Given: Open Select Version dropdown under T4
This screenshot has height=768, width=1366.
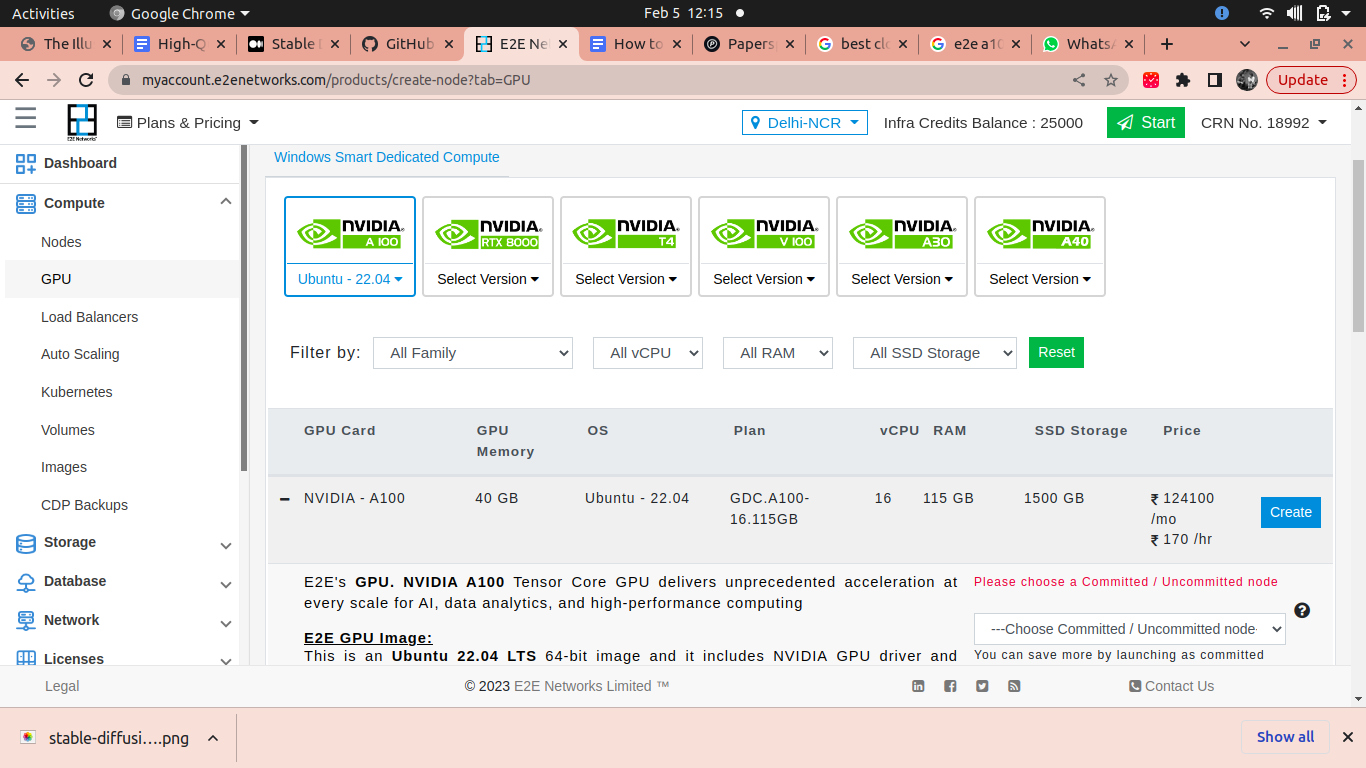Looking at the screenshot, I should (626, 279).
